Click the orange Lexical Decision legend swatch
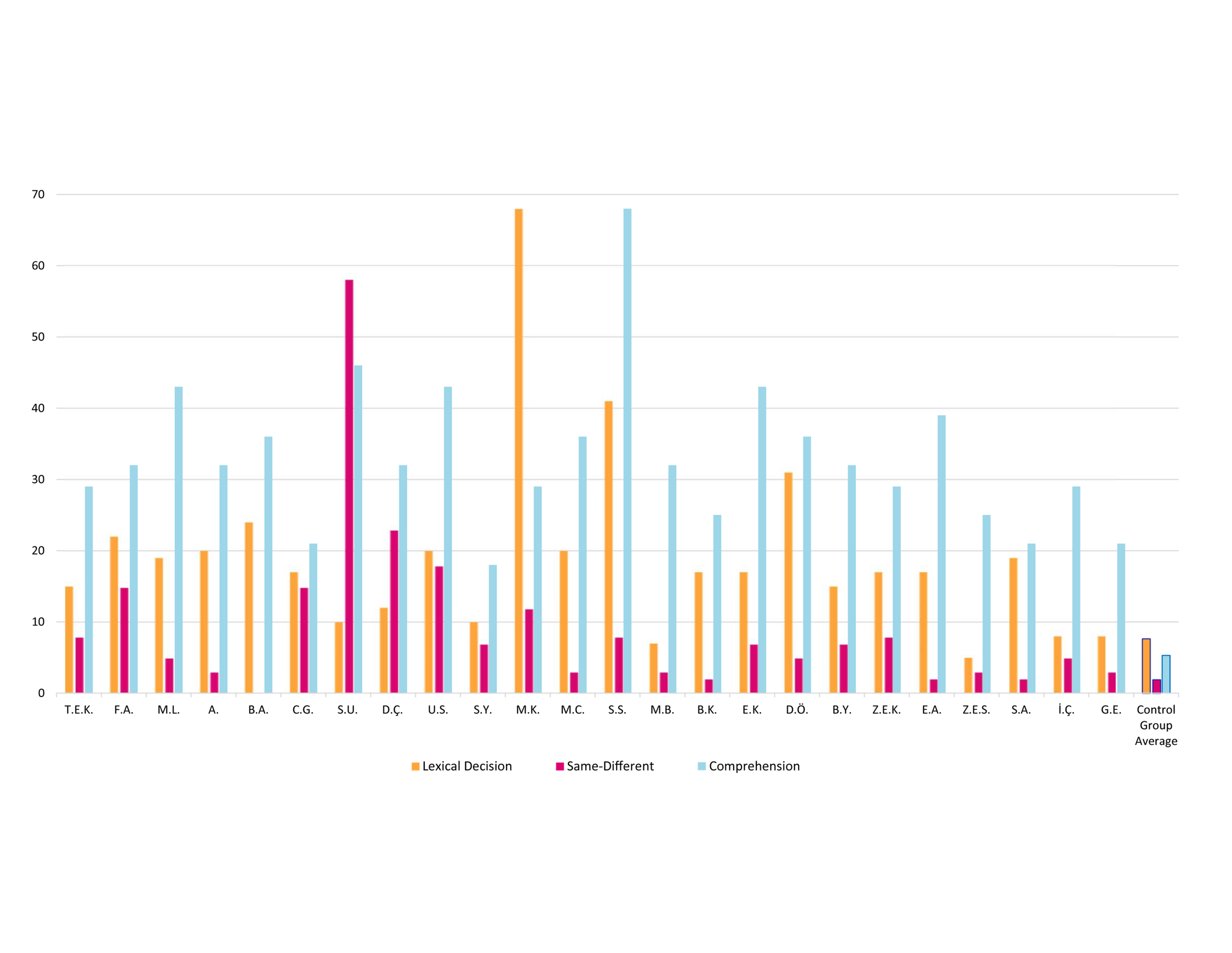 point(415,766)
